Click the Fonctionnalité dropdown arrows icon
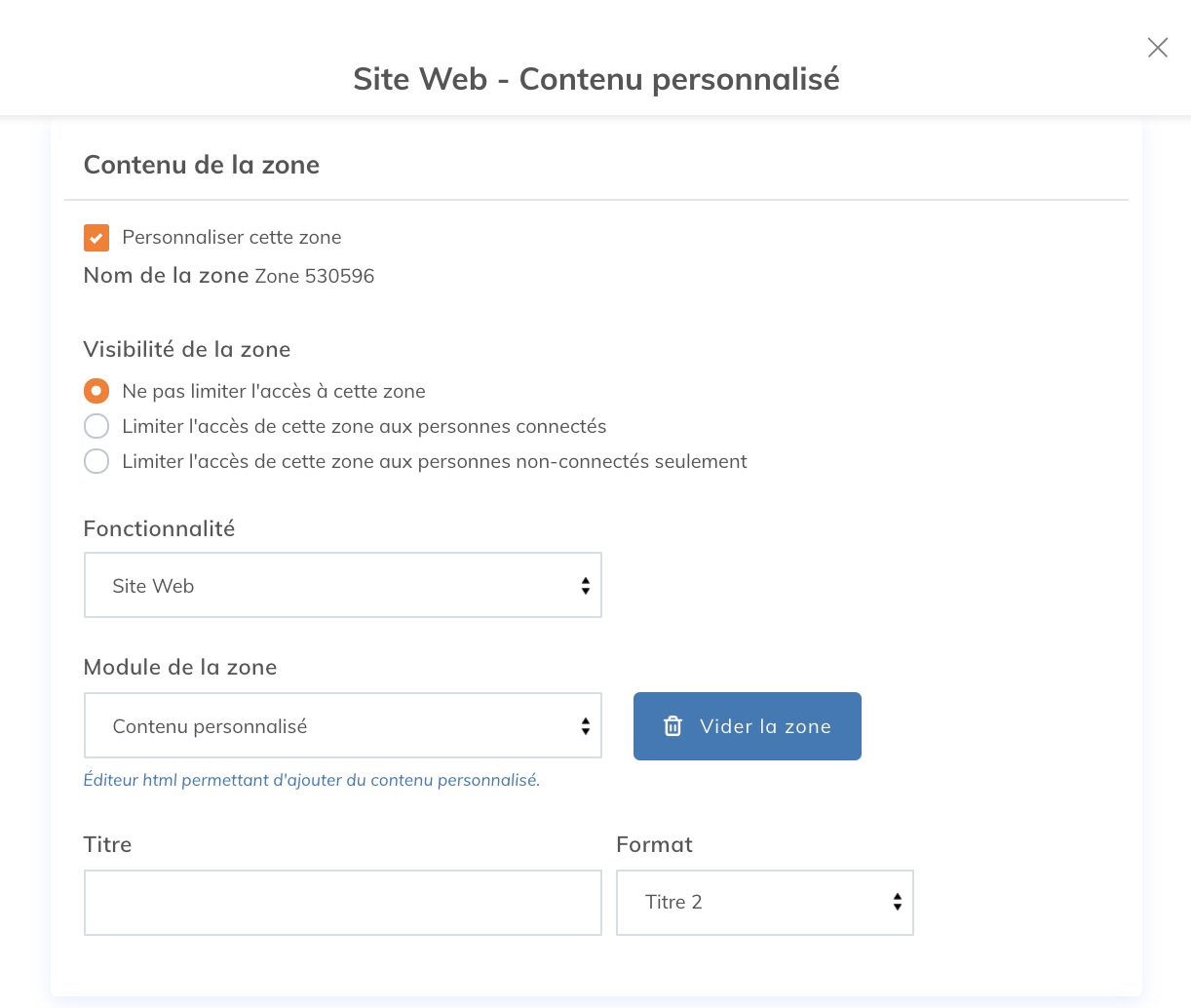 585,585
